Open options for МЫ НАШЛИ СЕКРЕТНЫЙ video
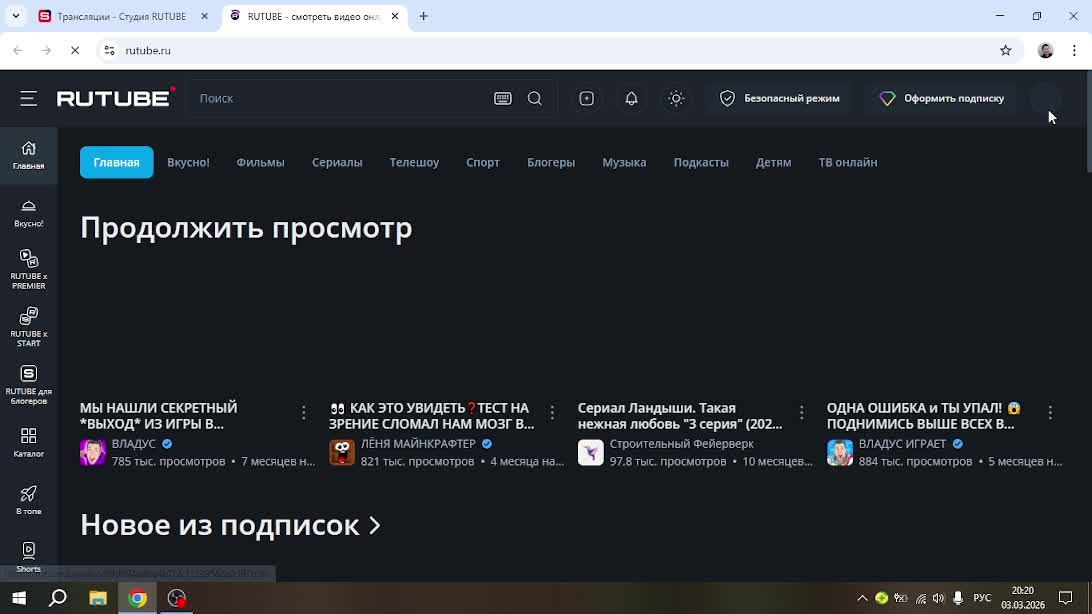 coord(304,413)
